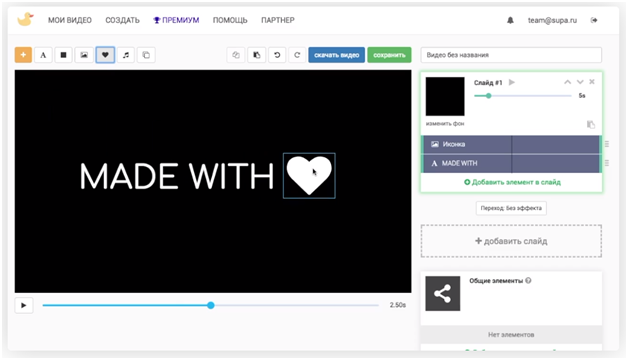Delete slide #1

(x=592, y=82)
